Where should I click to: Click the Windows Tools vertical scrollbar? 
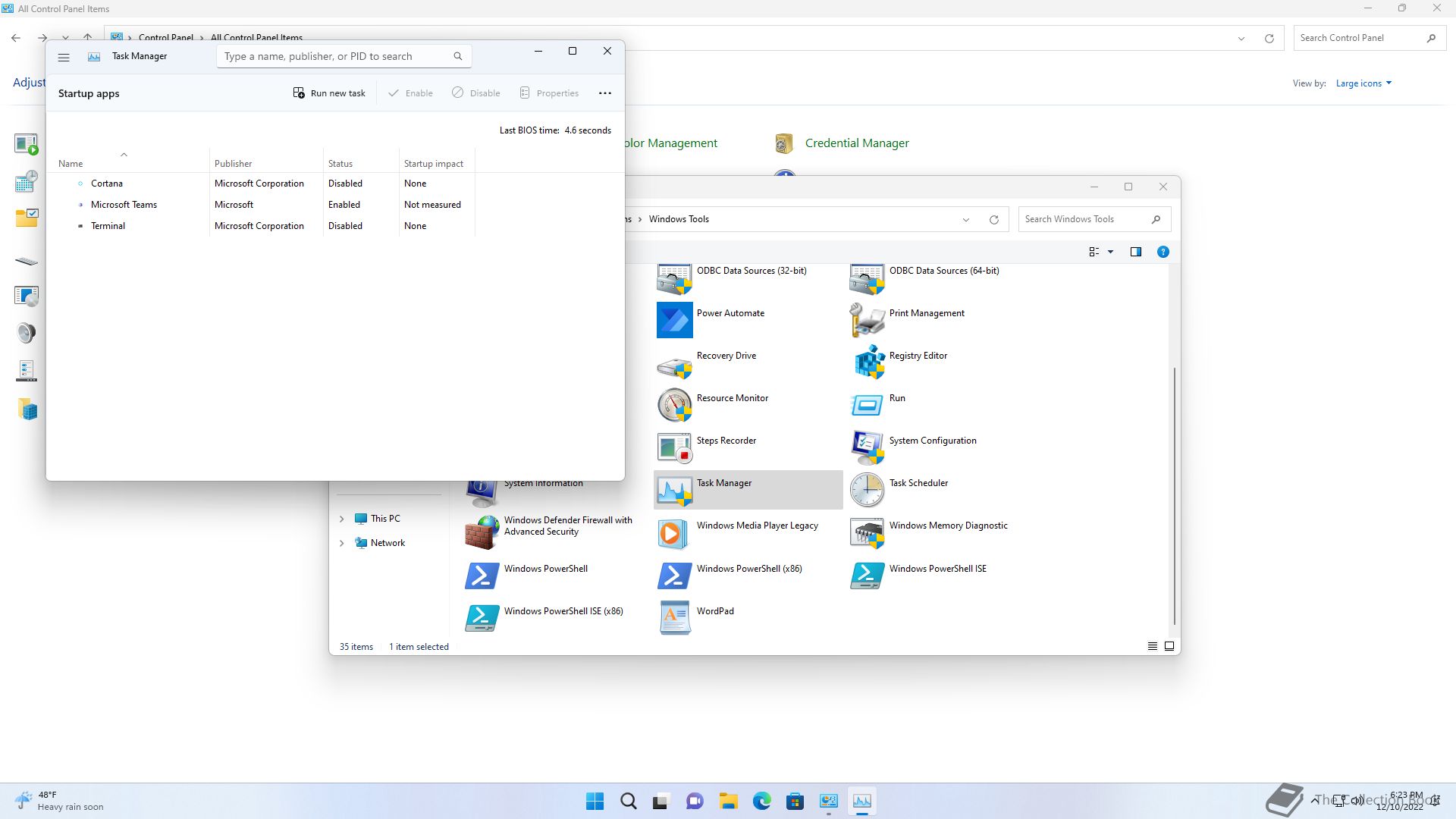[x=1175, y=496]
